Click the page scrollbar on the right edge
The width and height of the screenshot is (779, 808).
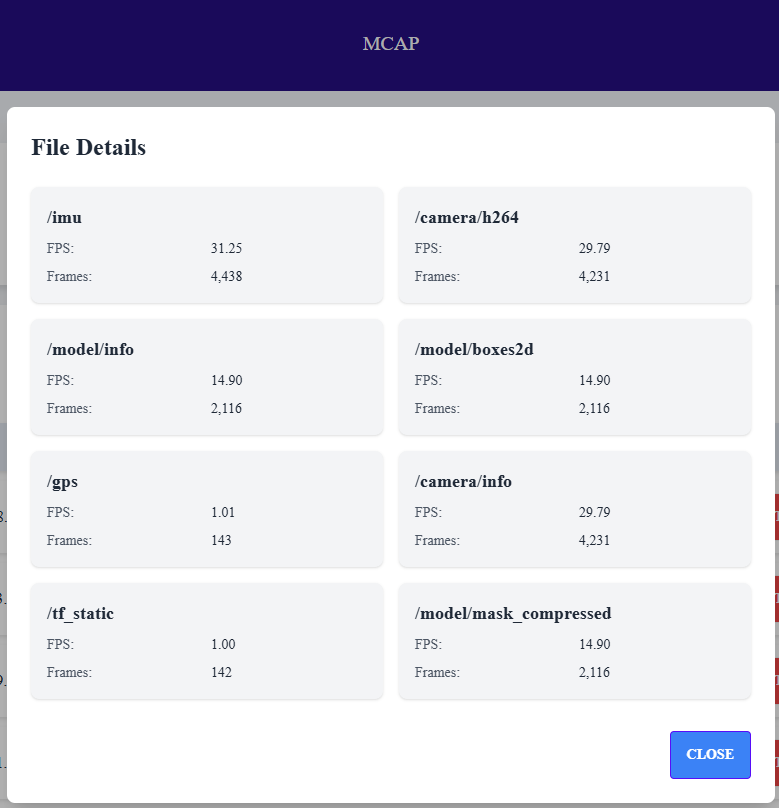point(775,400)
